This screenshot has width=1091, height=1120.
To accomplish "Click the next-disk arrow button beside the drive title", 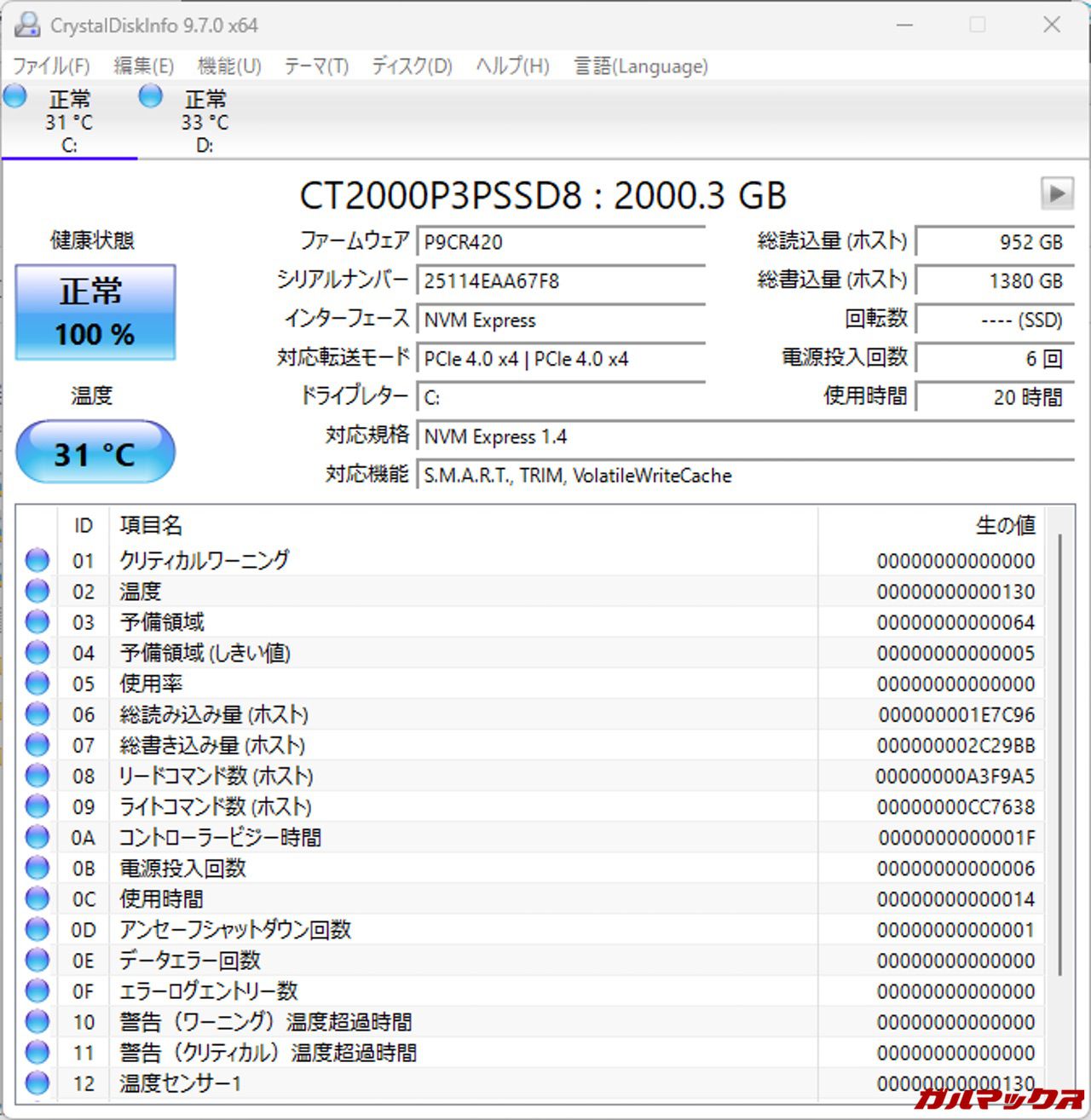I will [1057, 193].
